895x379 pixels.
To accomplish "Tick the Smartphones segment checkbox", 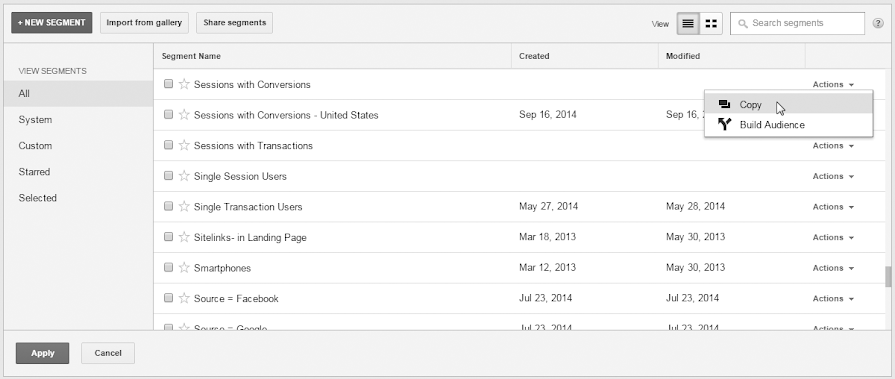I will click(168, 267).
